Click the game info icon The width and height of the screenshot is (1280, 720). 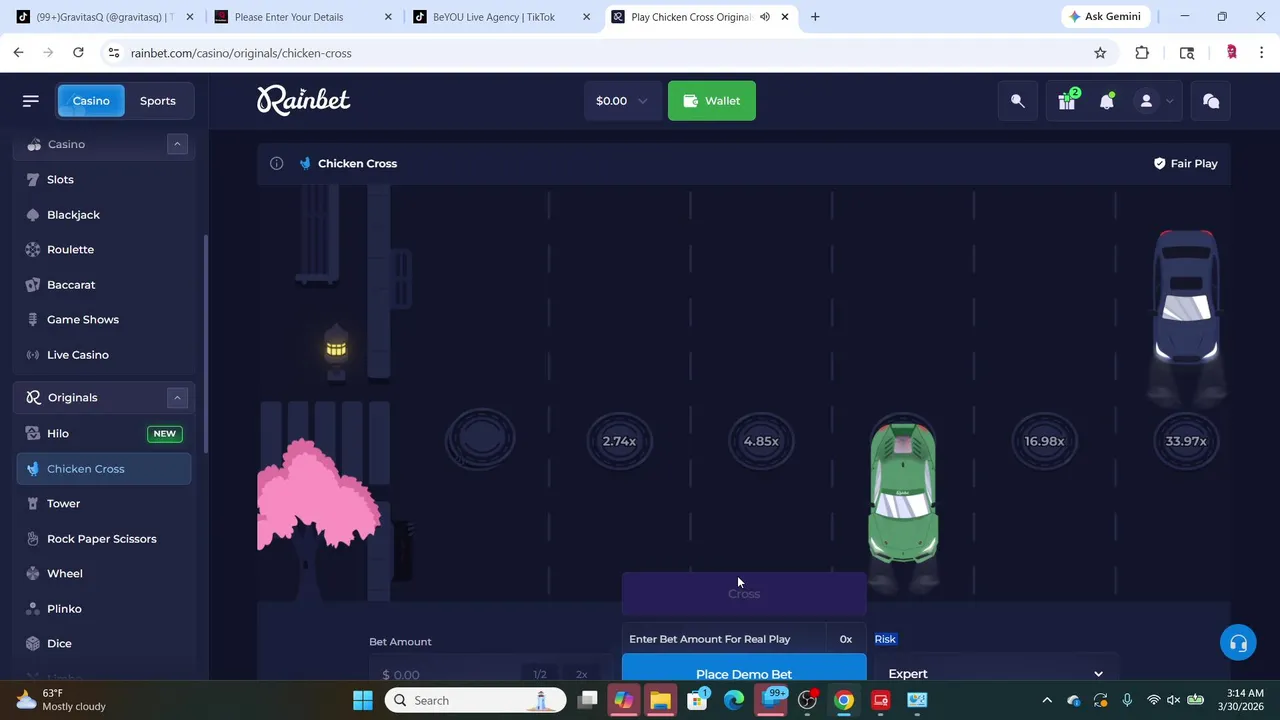(x=276, y=163)
